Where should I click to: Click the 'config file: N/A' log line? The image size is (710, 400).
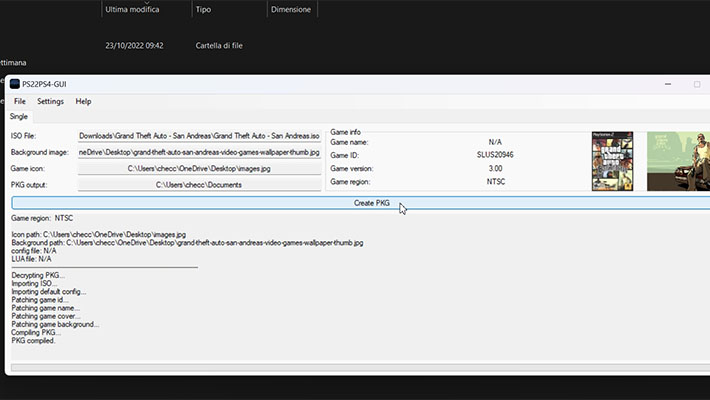[34, 251]
